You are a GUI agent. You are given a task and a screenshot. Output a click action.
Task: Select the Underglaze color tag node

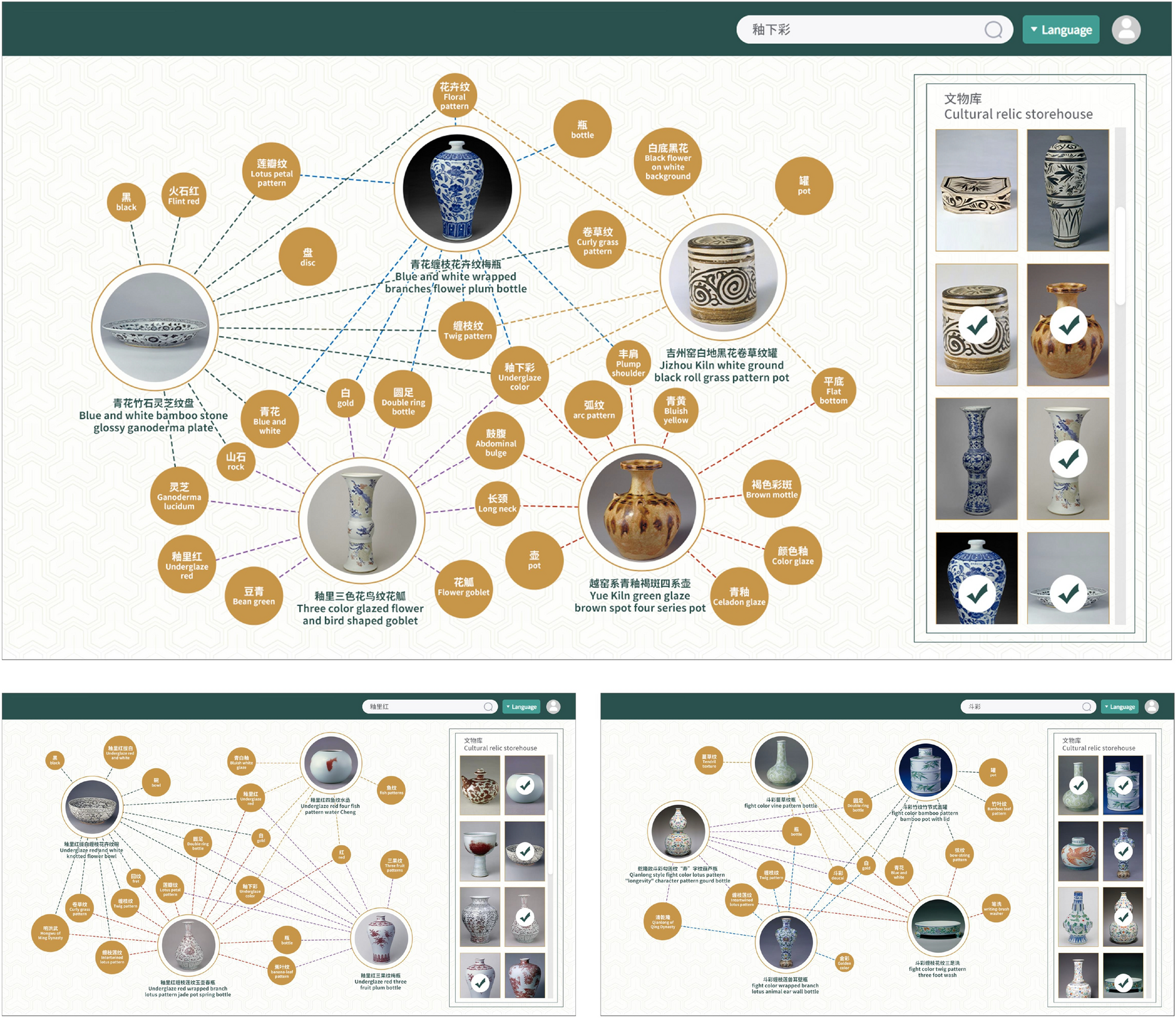point(519,377)
